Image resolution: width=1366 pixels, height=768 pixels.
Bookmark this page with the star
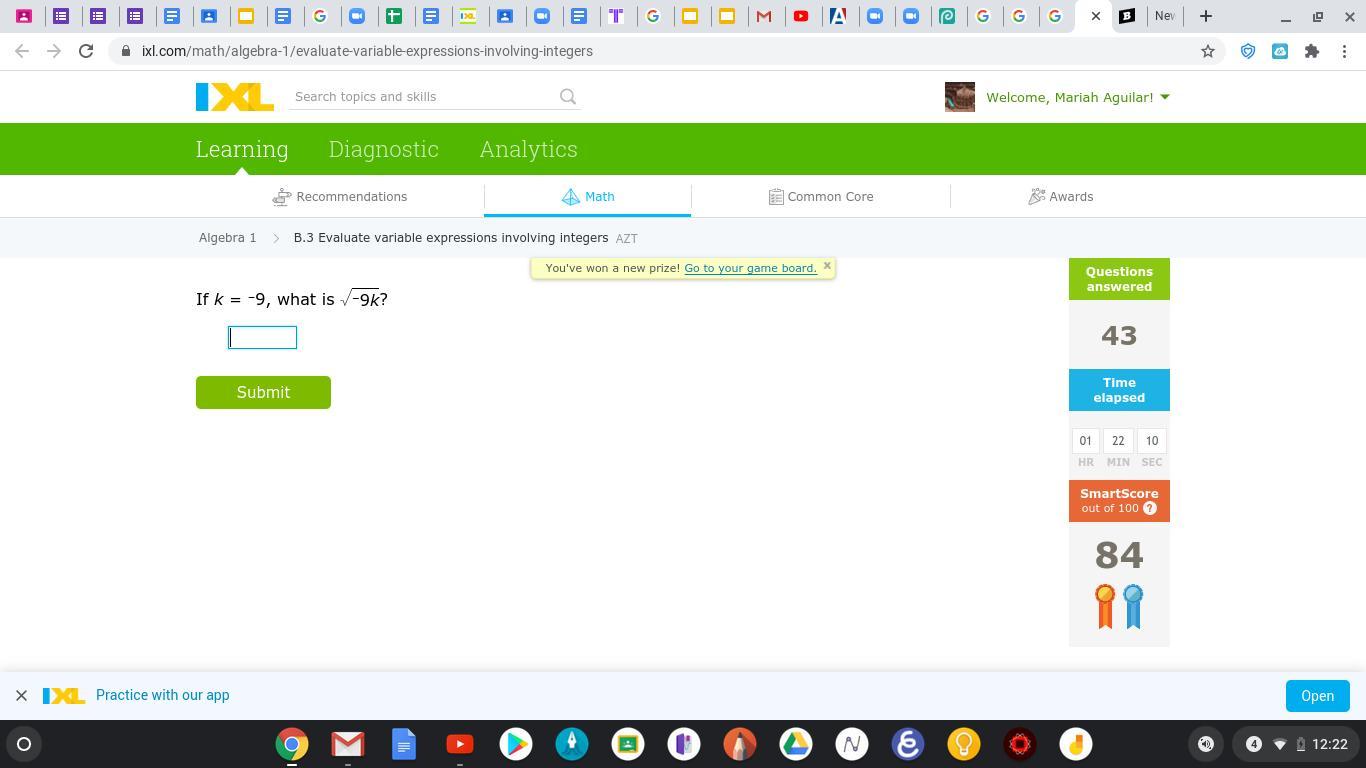[1208, 51]
